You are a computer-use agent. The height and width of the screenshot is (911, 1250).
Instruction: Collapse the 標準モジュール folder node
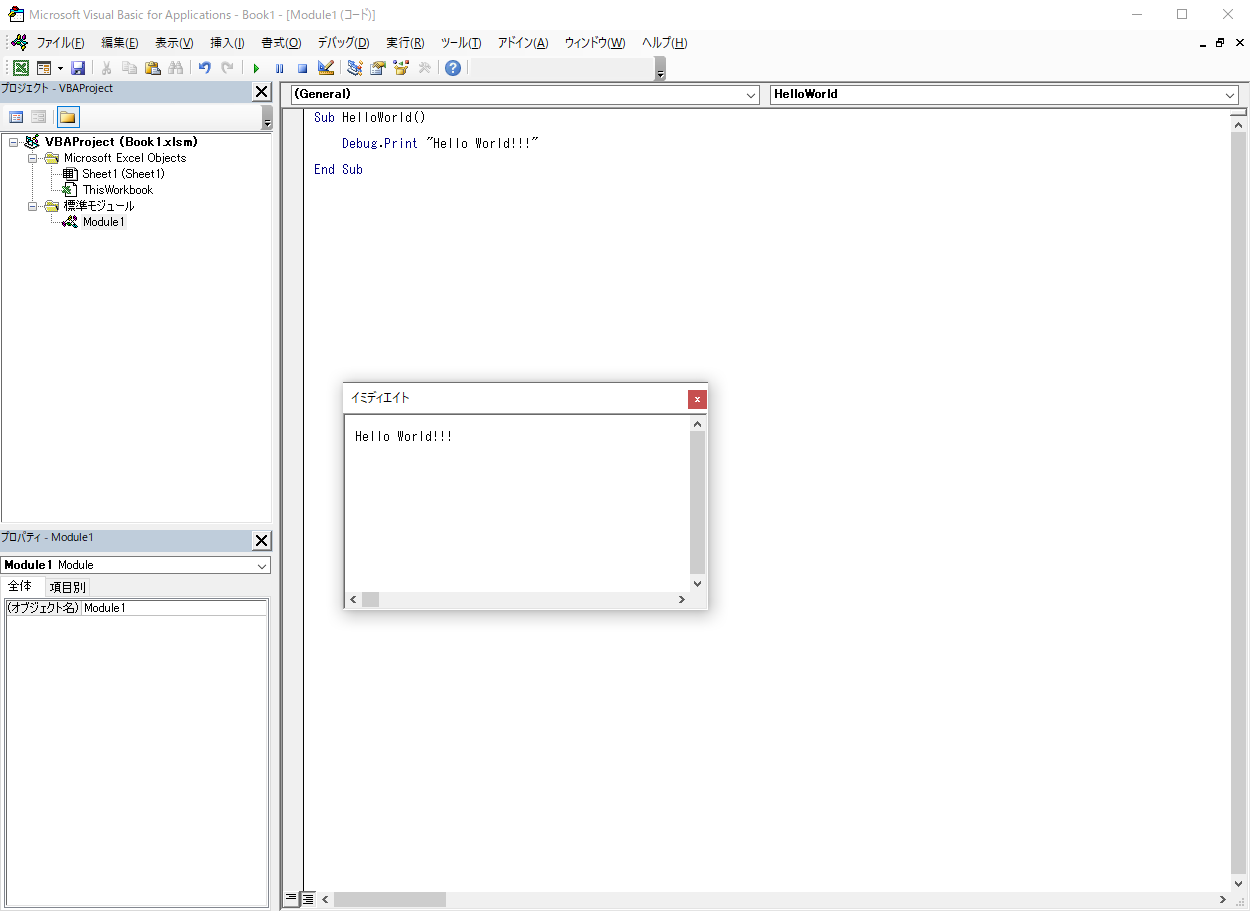(33, 206)
